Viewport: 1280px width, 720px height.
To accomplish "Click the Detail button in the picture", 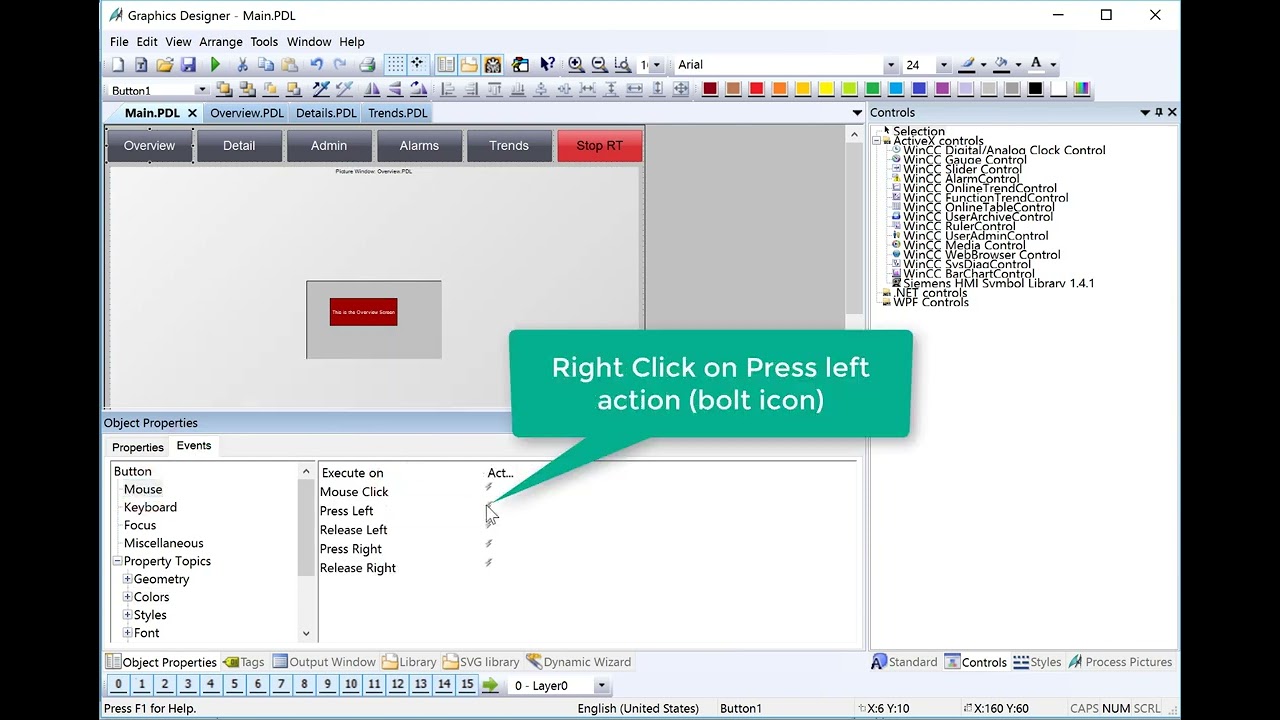I will tap(239, 146).
